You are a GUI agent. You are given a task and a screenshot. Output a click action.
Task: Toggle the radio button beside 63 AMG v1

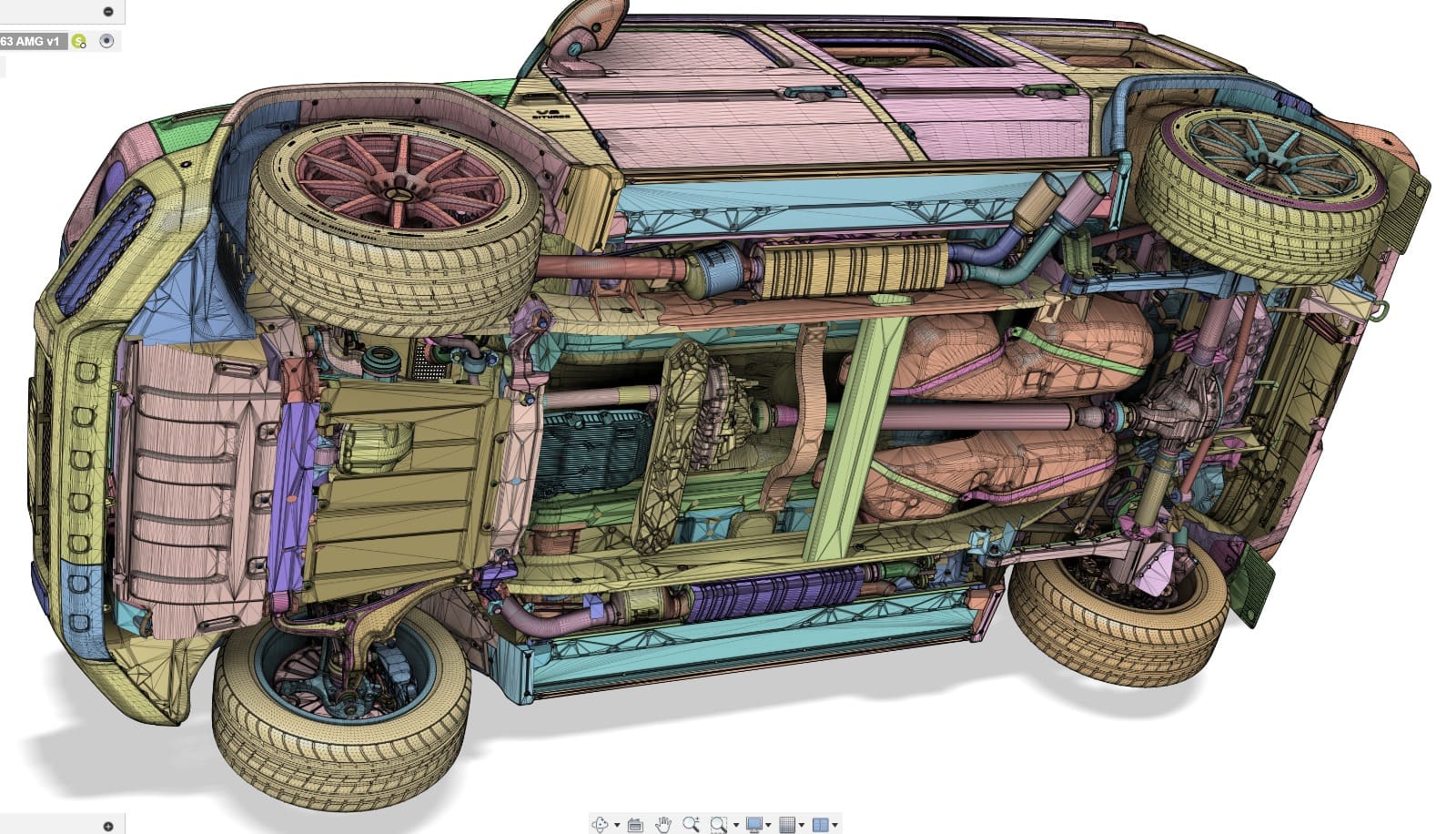106,41
